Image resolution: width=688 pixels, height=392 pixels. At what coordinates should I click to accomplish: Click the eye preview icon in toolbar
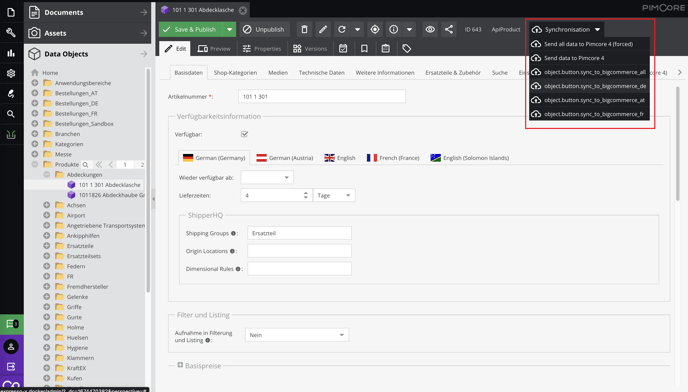(x=430, y=29)
